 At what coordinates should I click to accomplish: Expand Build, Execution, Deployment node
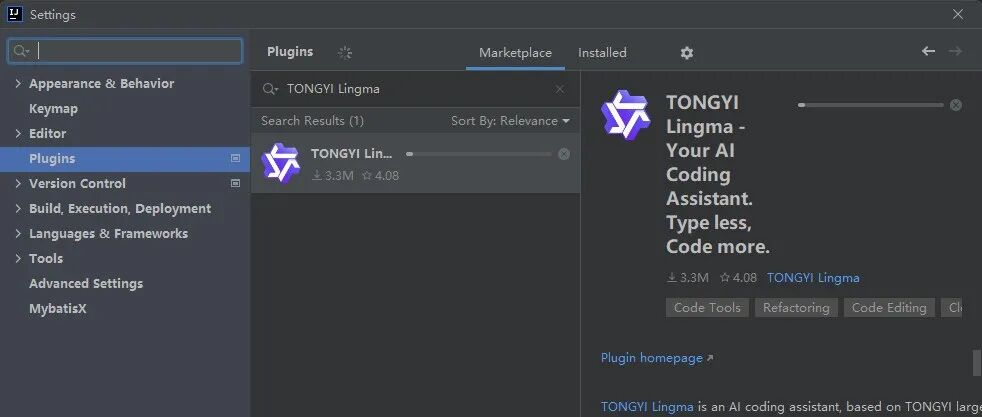click(18, 208)
